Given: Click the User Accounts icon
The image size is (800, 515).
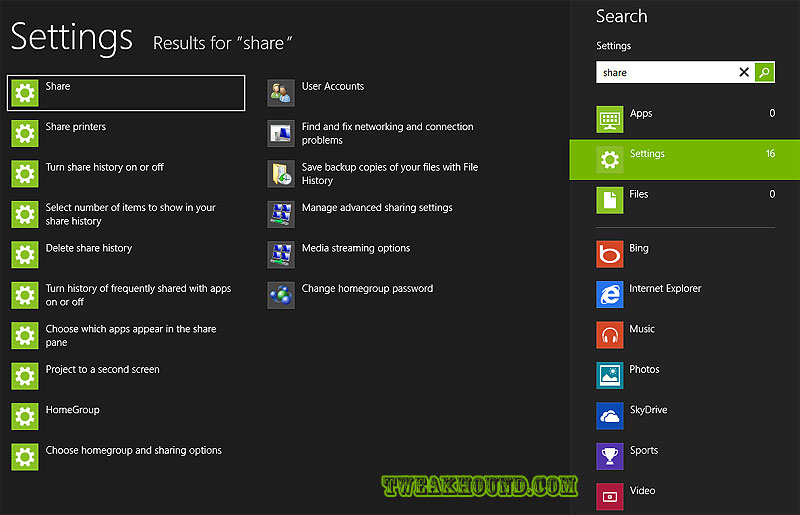Looking at the screenshot, I should tap(281, 93).
